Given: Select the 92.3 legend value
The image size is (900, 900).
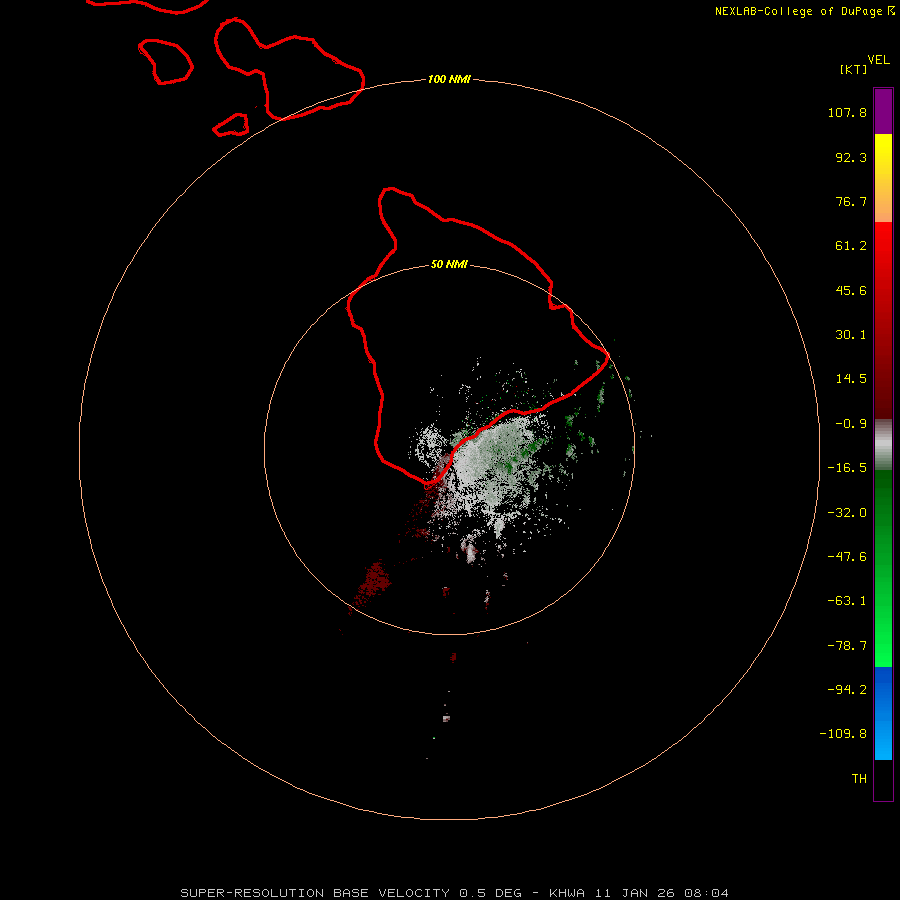Looking at the screenshot, I should point(851,157).
